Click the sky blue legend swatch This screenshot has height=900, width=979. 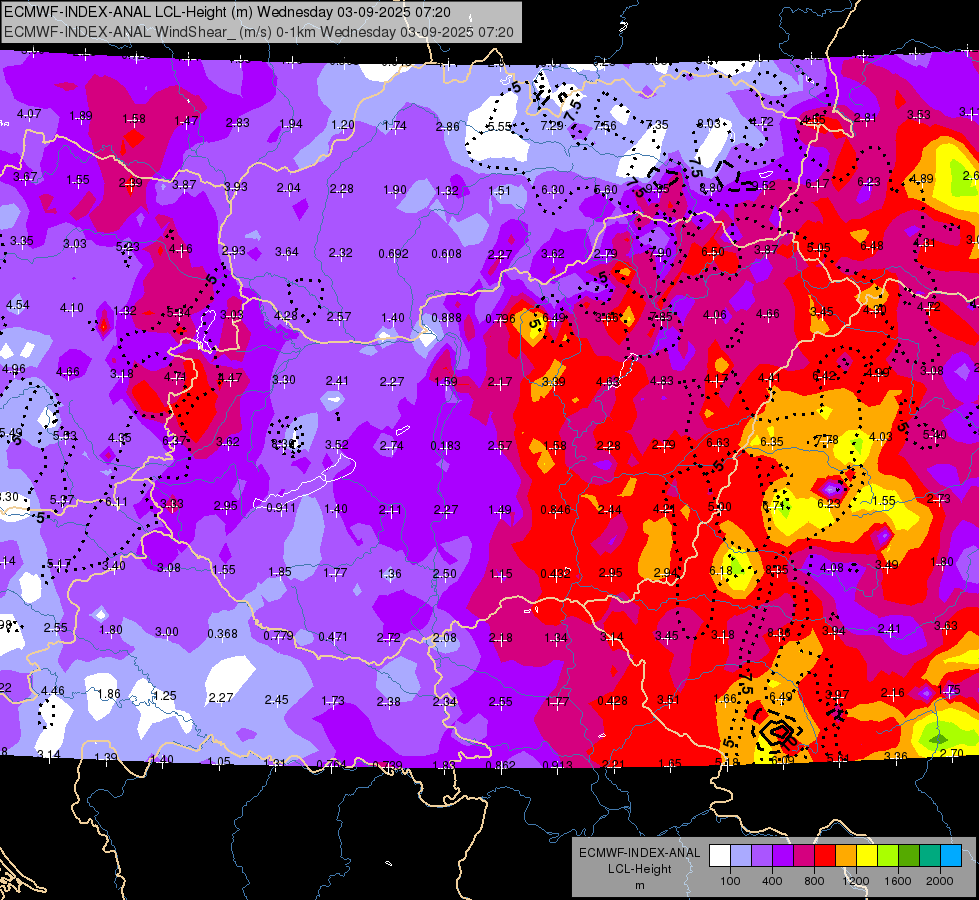952,856
